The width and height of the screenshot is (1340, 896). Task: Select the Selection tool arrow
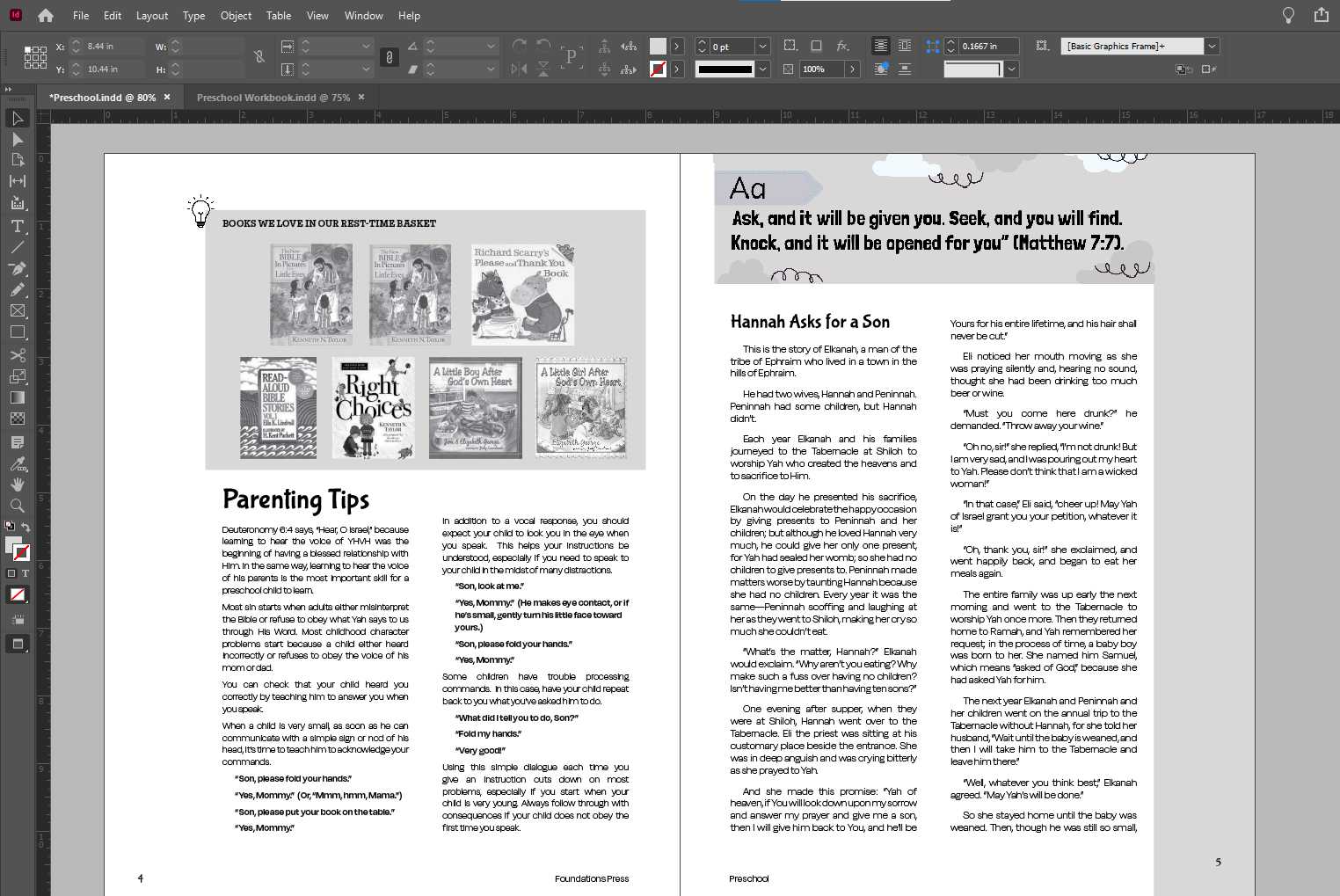pyautogui.click(x=17, y=118)
